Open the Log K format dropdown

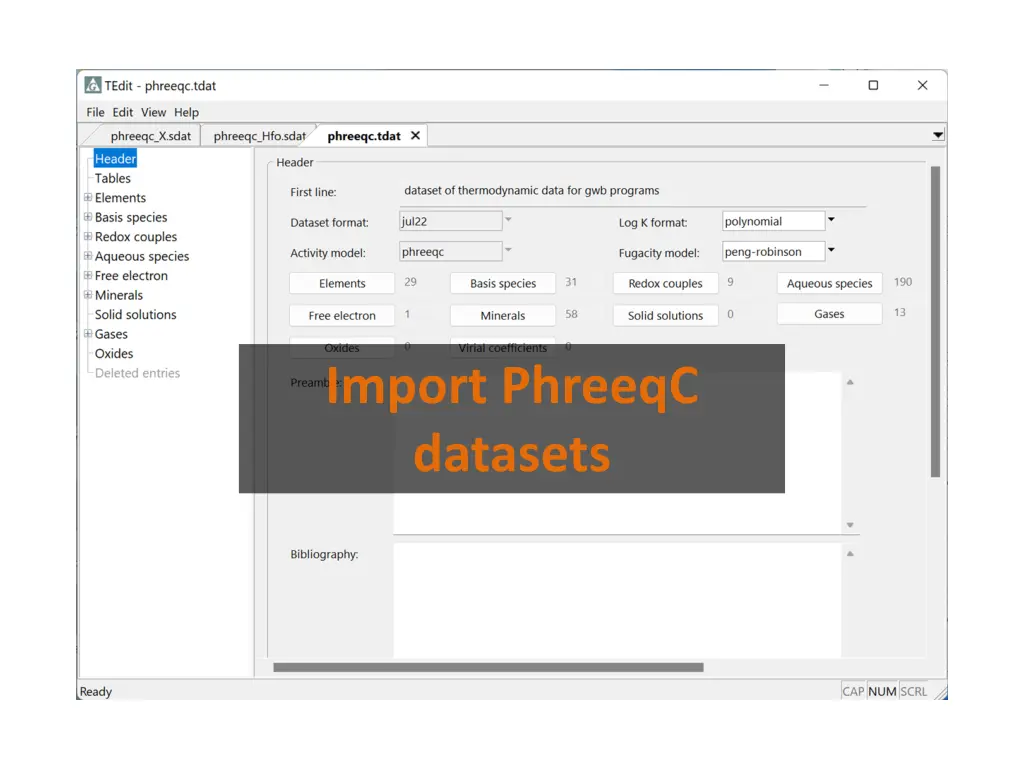831,221
